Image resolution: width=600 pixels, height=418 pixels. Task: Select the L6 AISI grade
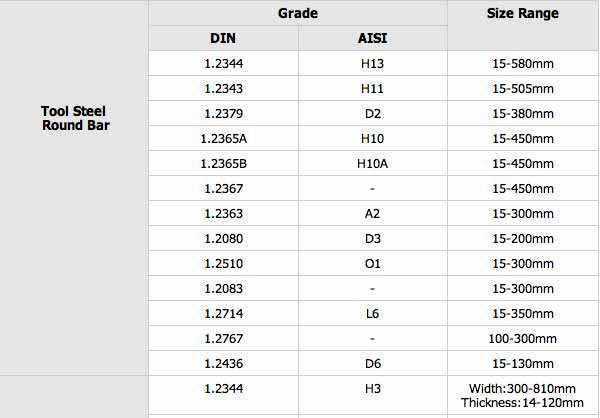pyautogui.click(x=372, y=314)
